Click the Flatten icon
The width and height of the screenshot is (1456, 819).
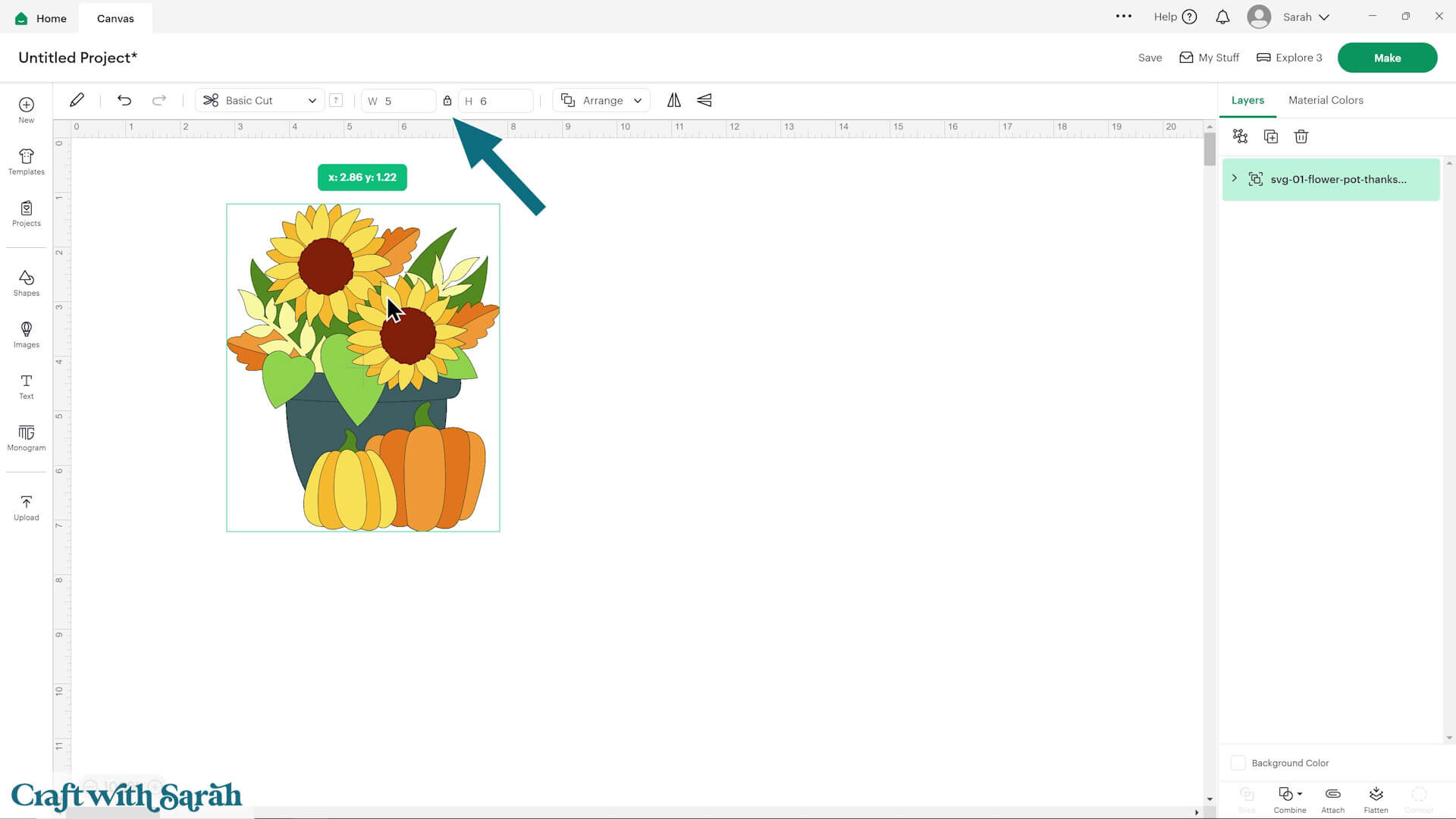click(1375, 799)
